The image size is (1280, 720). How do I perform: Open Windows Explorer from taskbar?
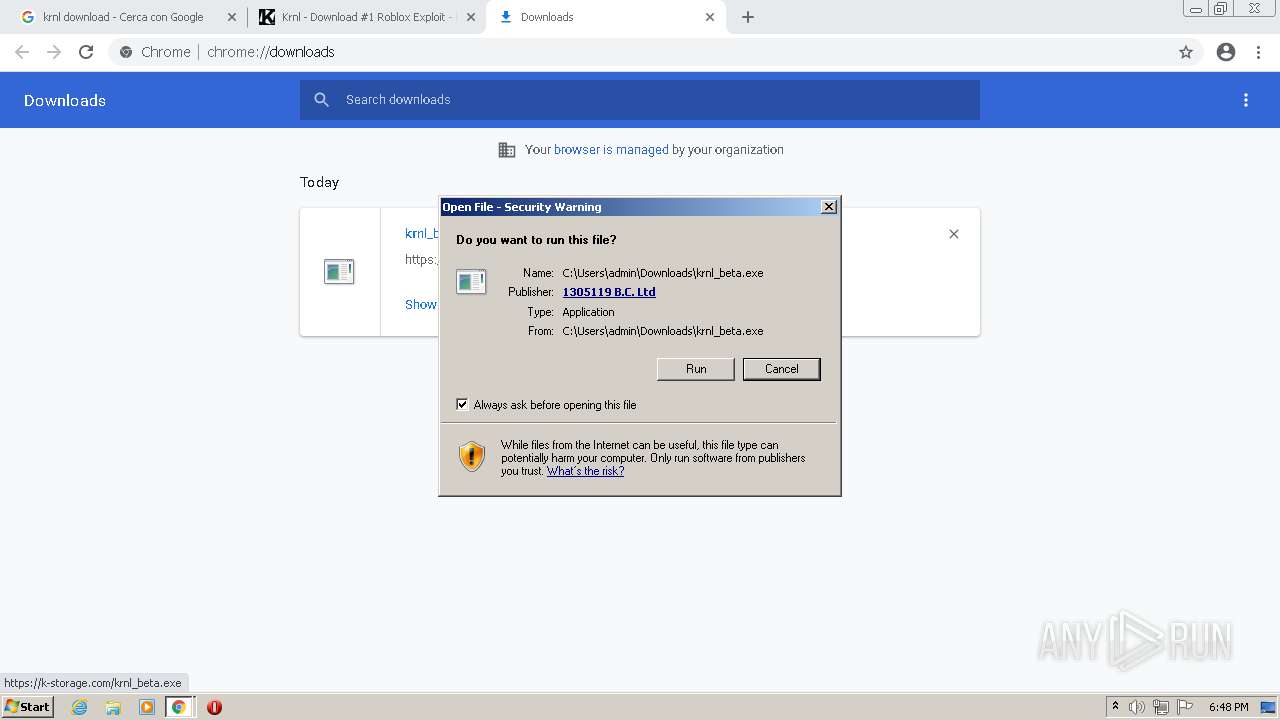pos(113,707)
